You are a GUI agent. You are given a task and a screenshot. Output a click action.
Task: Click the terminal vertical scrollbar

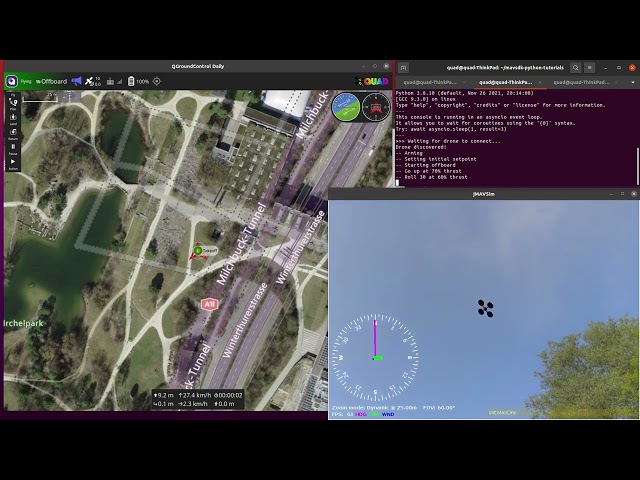click(x=637, y=167)
